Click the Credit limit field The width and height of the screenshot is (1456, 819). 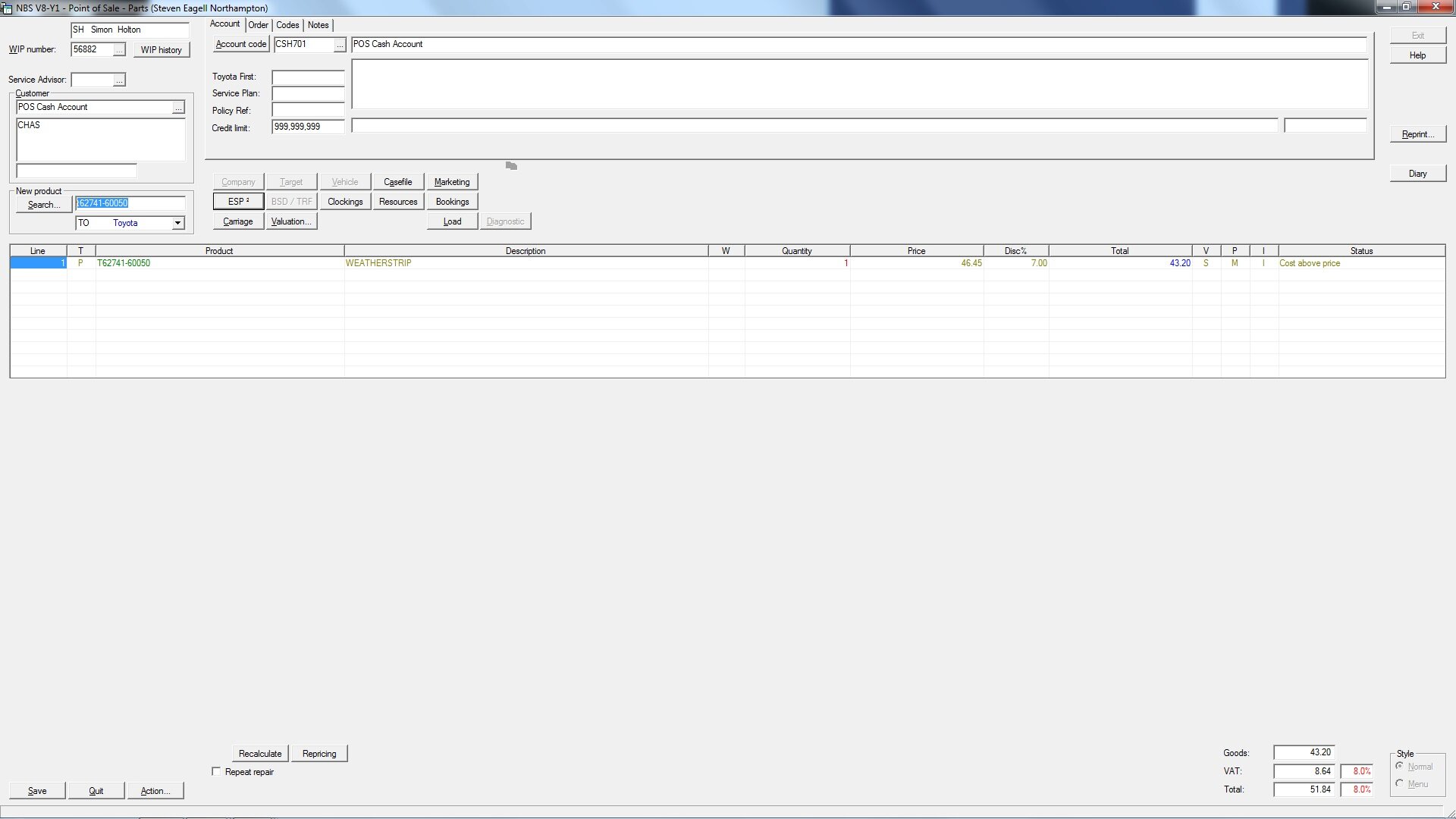click(308, 127)
